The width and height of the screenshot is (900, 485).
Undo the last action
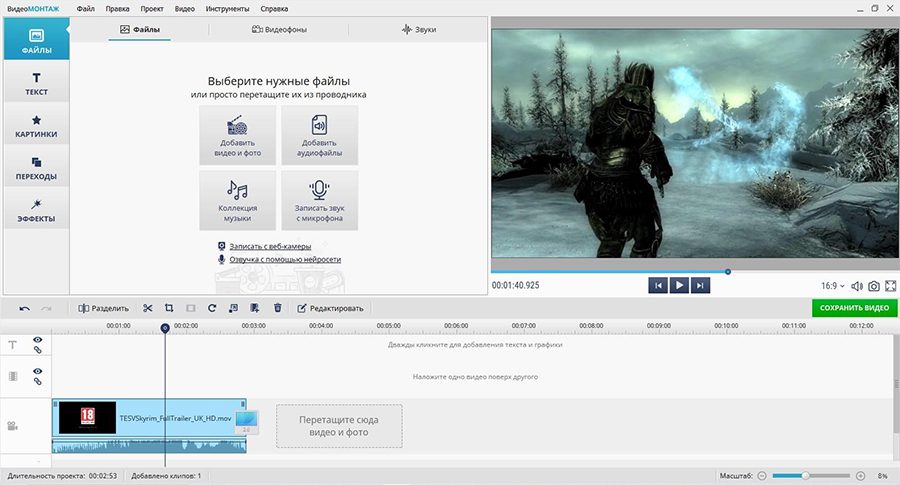tap(24, 308)
